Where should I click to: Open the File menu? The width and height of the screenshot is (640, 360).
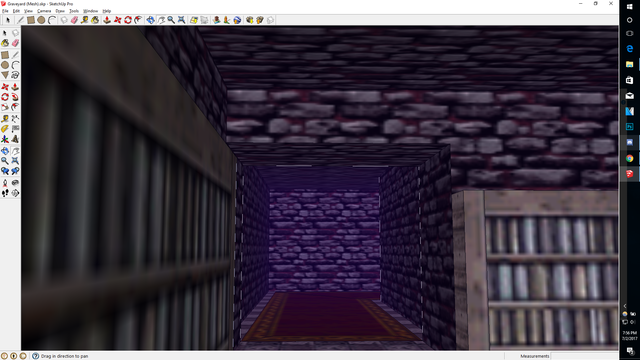(x=5, y=11)
